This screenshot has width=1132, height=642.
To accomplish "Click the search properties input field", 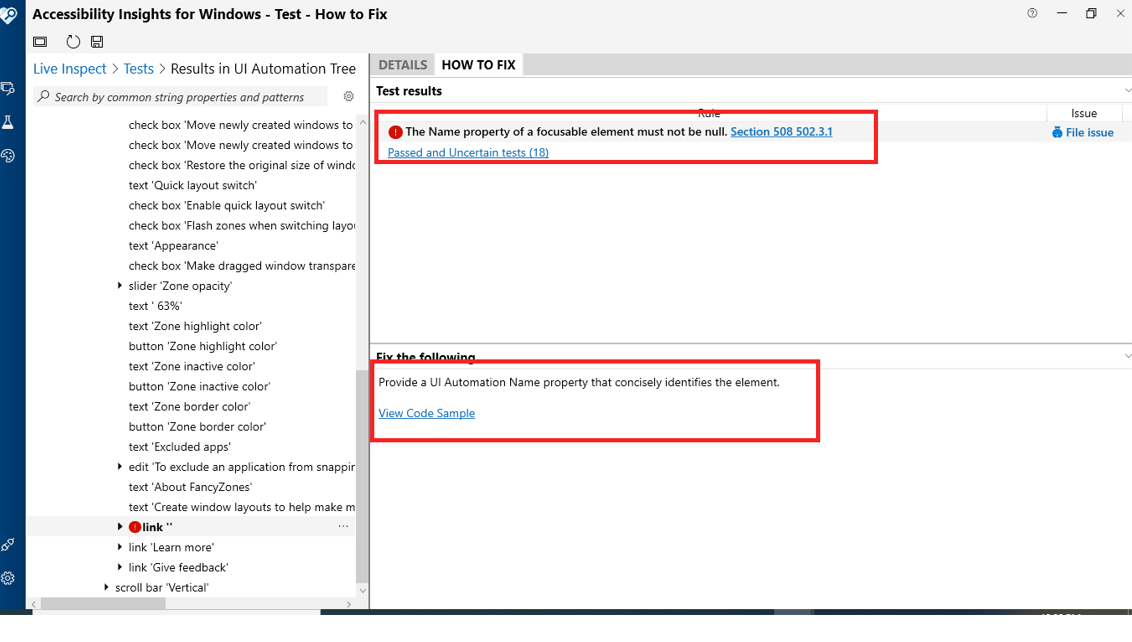I will point(180,95).
